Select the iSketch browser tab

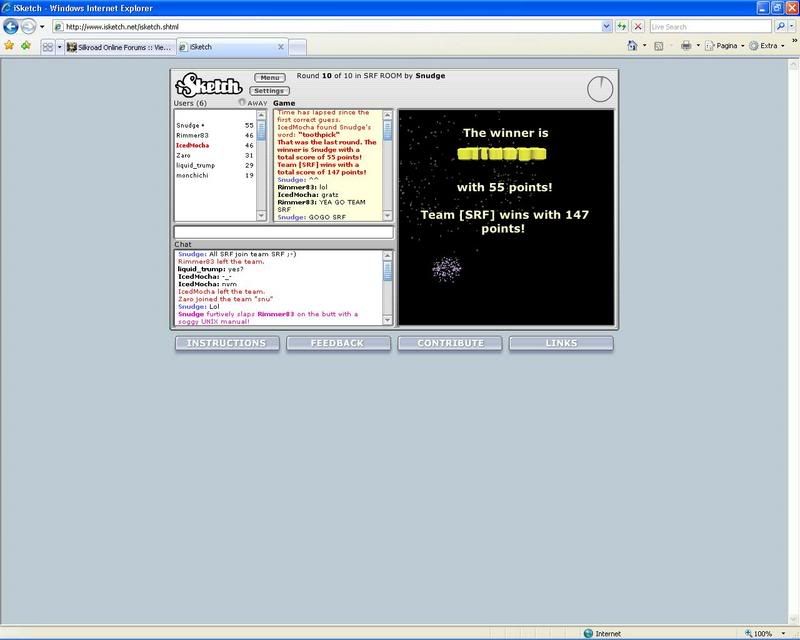coord(227,47)
